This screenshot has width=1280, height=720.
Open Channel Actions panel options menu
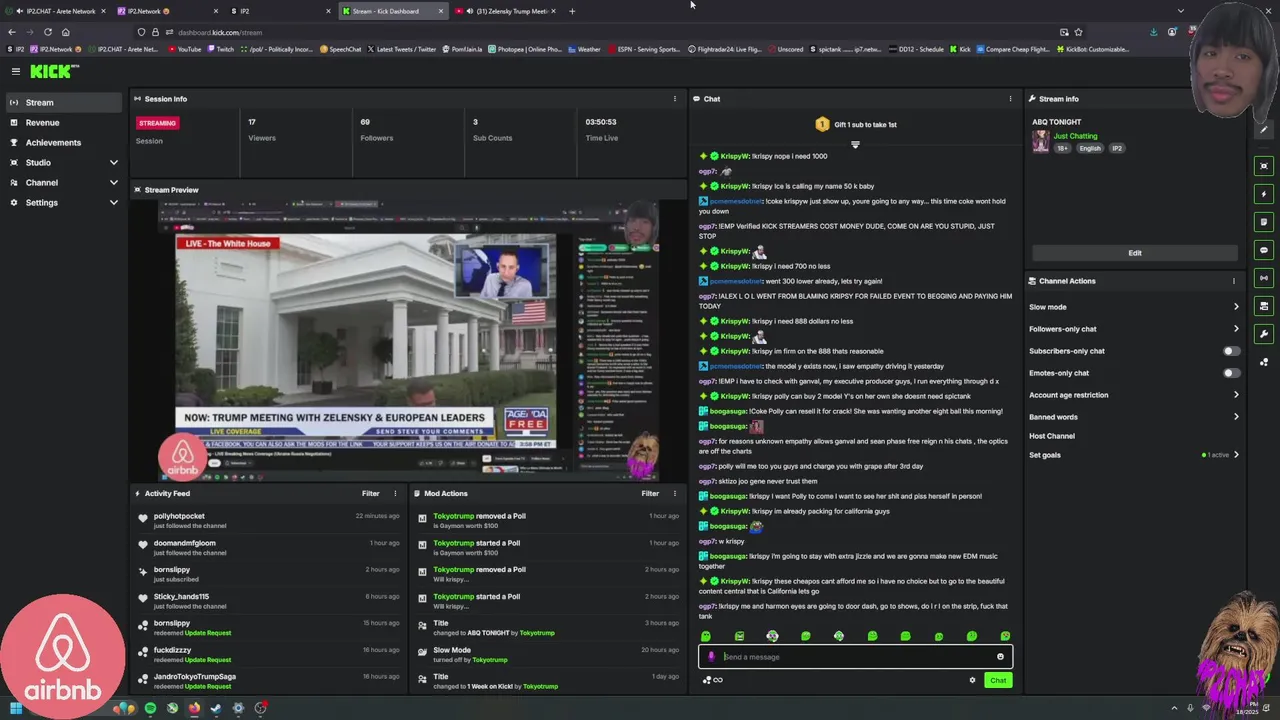1233,281
